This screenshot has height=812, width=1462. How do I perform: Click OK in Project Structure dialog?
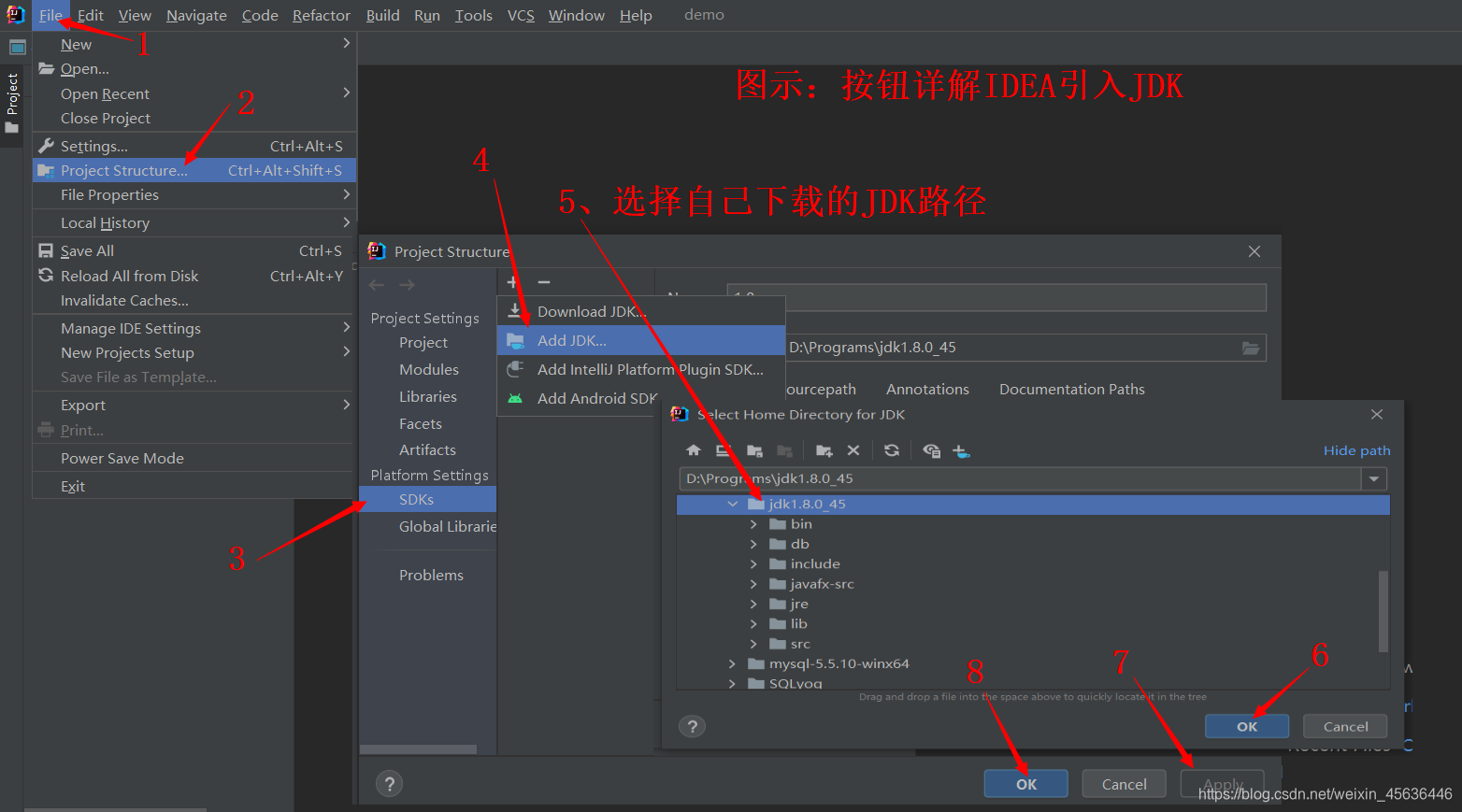[1025, 784]
